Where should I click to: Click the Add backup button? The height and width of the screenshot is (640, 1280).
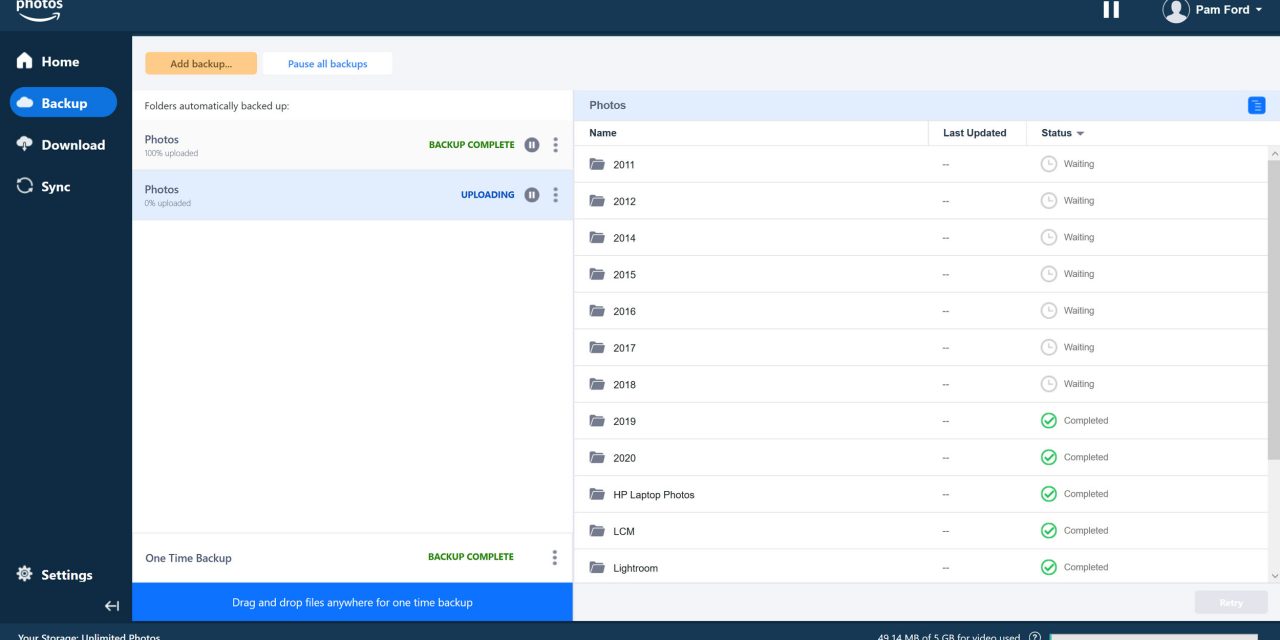(201, 64)
